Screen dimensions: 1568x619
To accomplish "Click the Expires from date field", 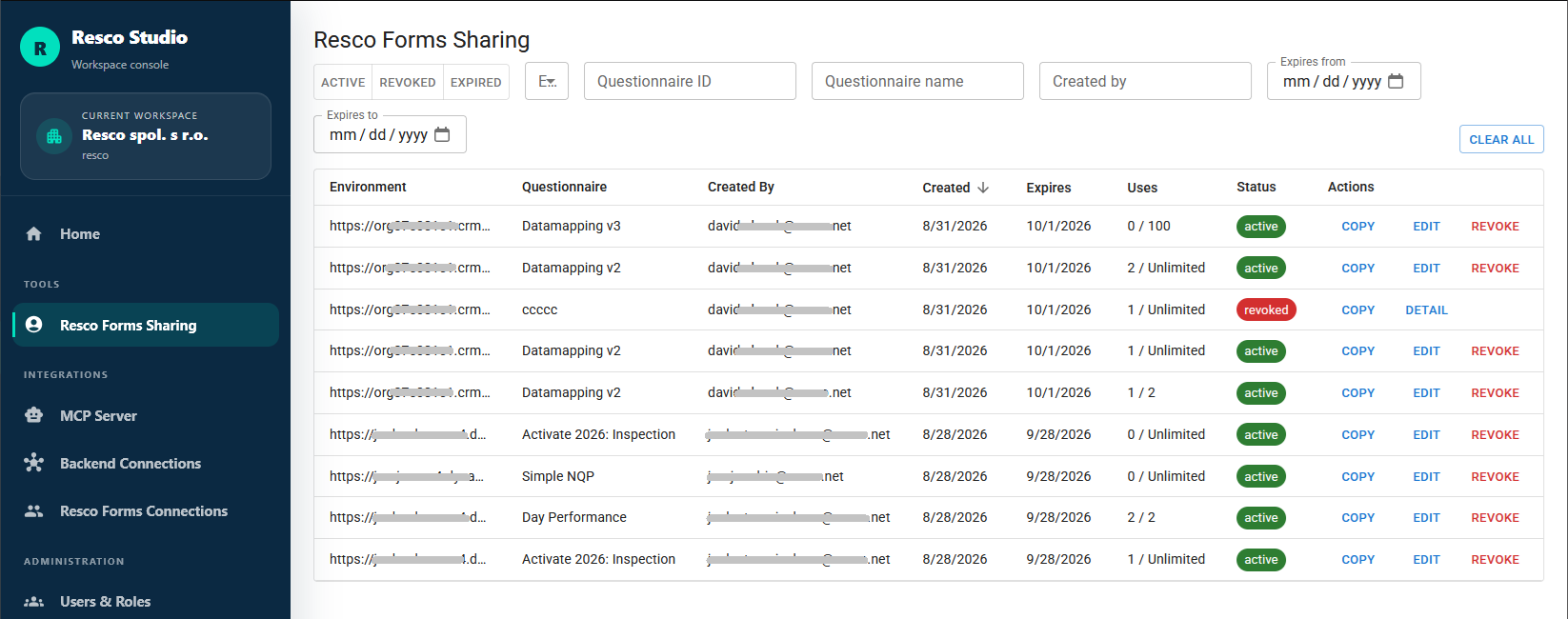I will 1343,81.
